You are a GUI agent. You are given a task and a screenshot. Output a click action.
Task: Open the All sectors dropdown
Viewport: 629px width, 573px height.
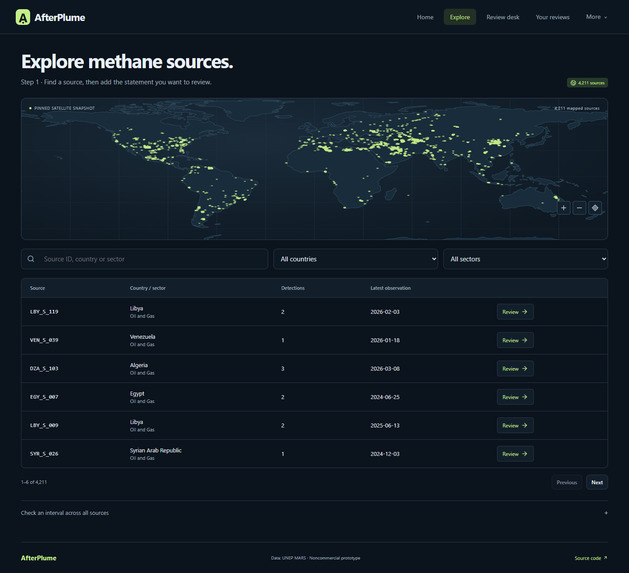tap(526, 259)
